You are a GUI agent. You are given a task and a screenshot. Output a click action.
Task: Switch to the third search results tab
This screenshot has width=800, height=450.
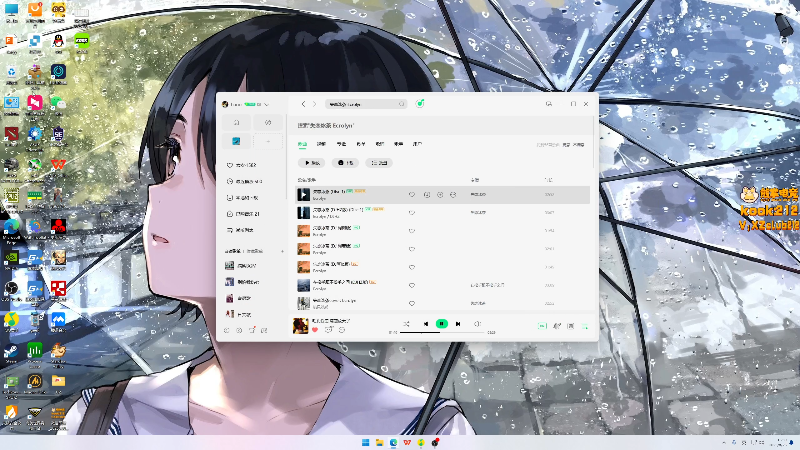click(x=341, y=144)
